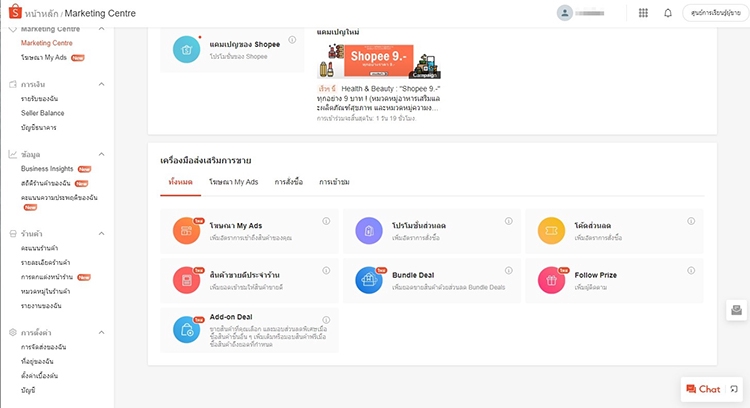Collapse the ร้านค้า sidebar section
Image resolution: width=750 pixels, height=408 pixels.
pos(101,233)
